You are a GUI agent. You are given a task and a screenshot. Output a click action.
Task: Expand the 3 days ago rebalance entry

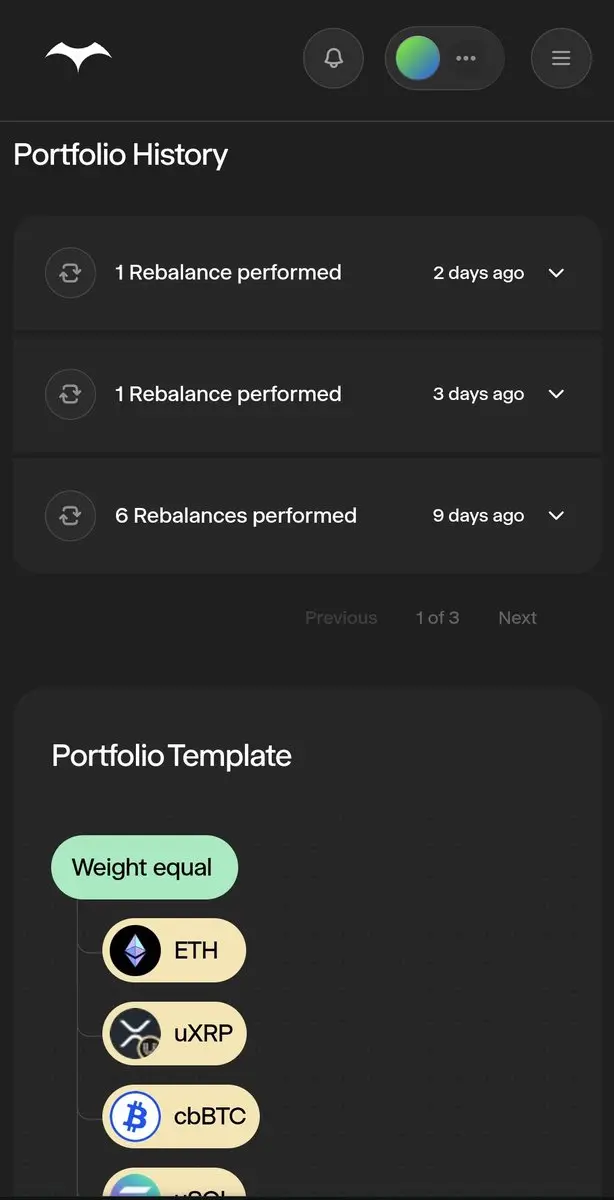[557, 394]
